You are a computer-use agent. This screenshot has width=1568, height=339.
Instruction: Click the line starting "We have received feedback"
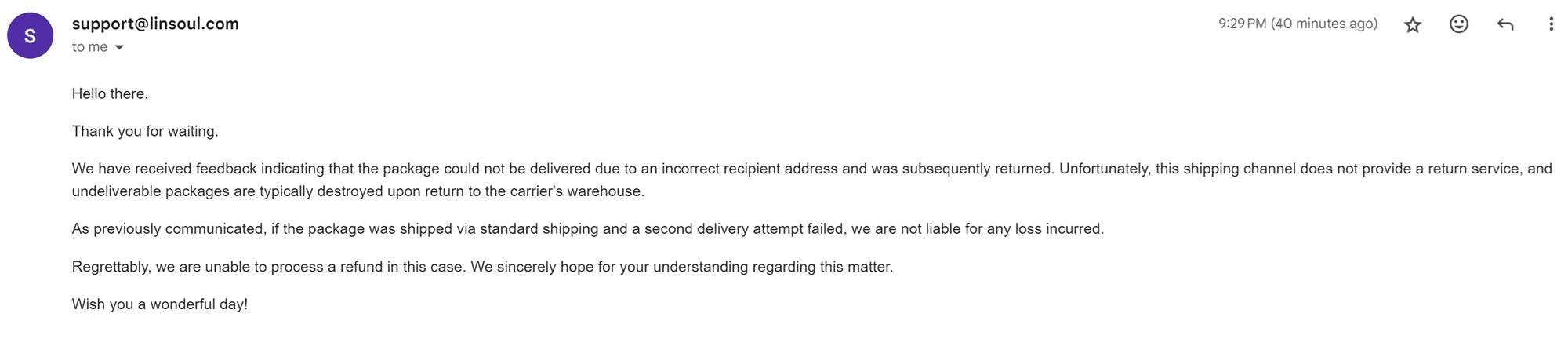pos(470,169)
